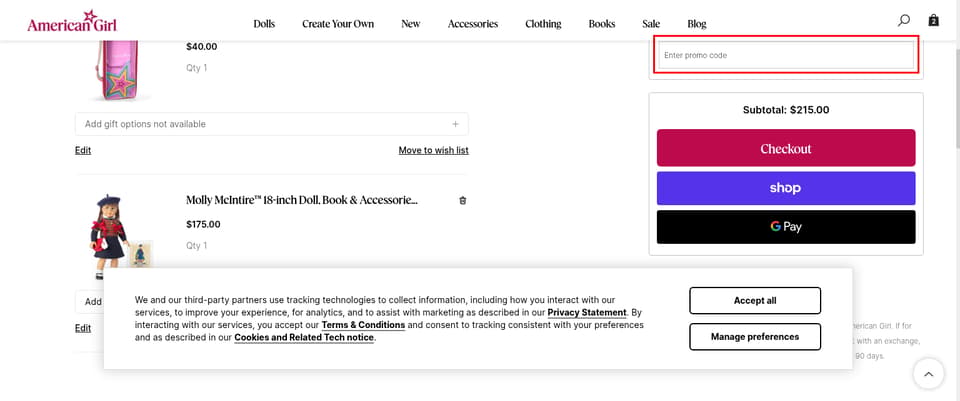Open Cookies and Related Tech notice link
Image resolution: width=960 pixels, height=401 pixels.
pyautogui.click(x=304, y=337)
